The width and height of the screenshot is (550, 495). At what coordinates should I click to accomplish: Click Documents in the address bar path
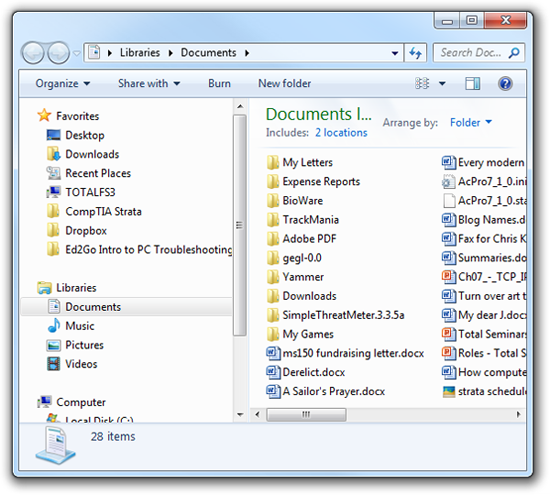pyautogui.click(x=208, y=53)
